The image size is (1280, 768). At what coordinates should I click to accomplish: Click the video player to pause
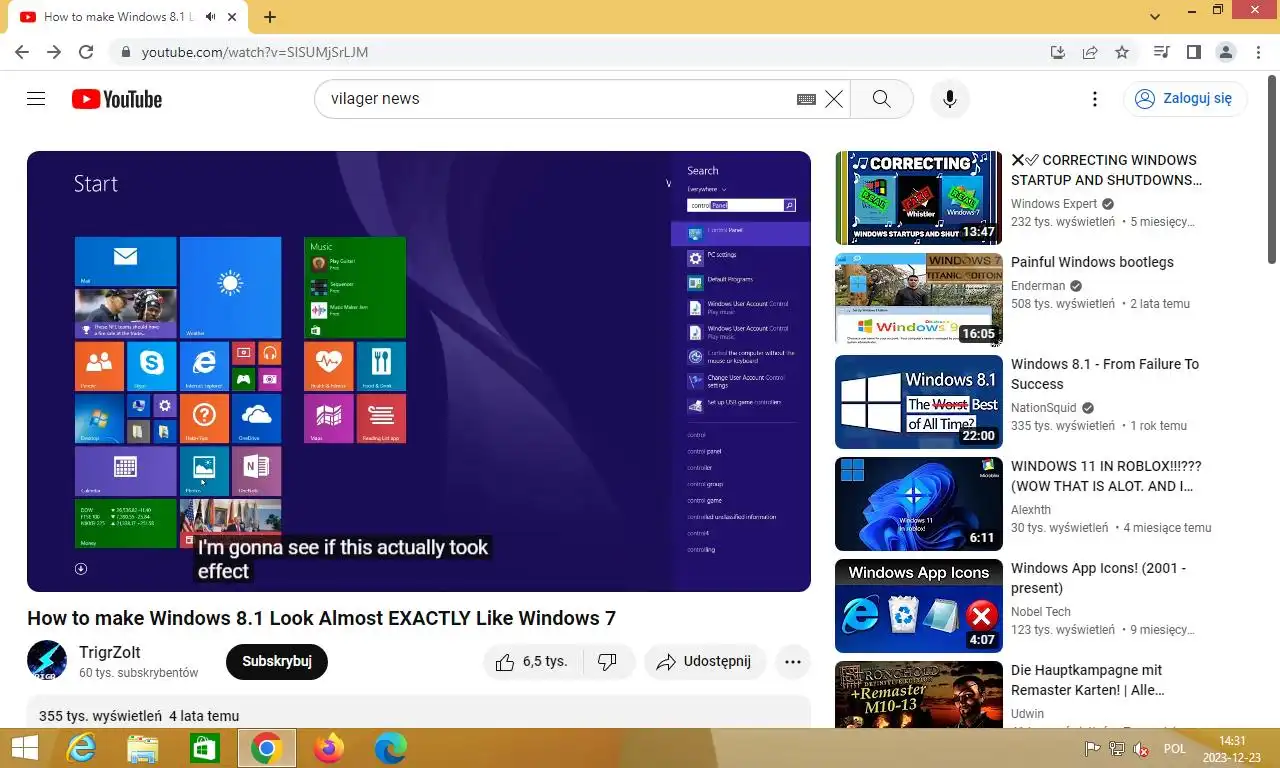click(419, 371)
